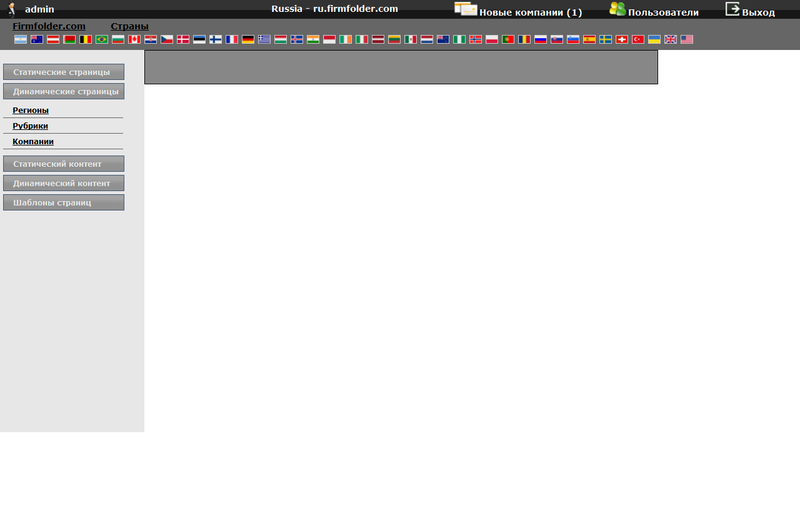This screenshot has height=519, width=800.
Task: Select the Bulgaria flag
Action: click(x=118, y=39)
